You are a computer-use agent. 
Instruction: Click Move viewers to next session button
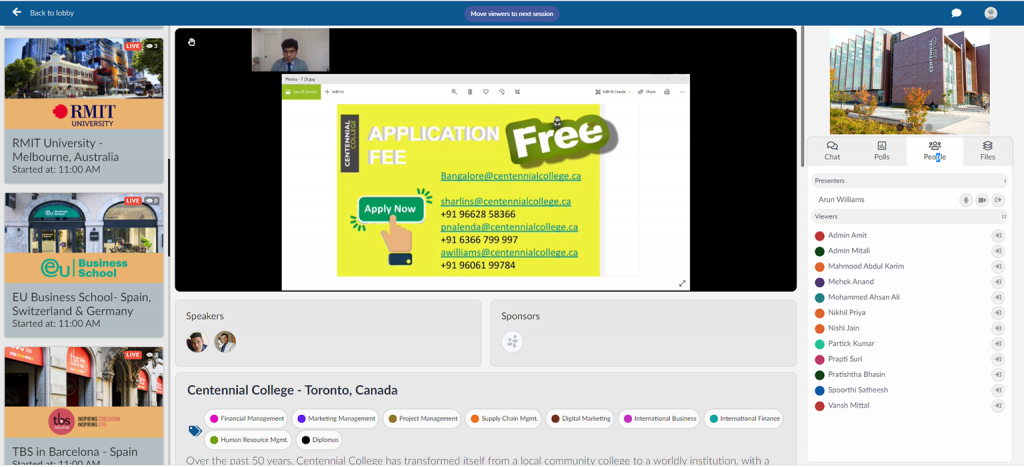pyautogui.click(x=511, y=14)
